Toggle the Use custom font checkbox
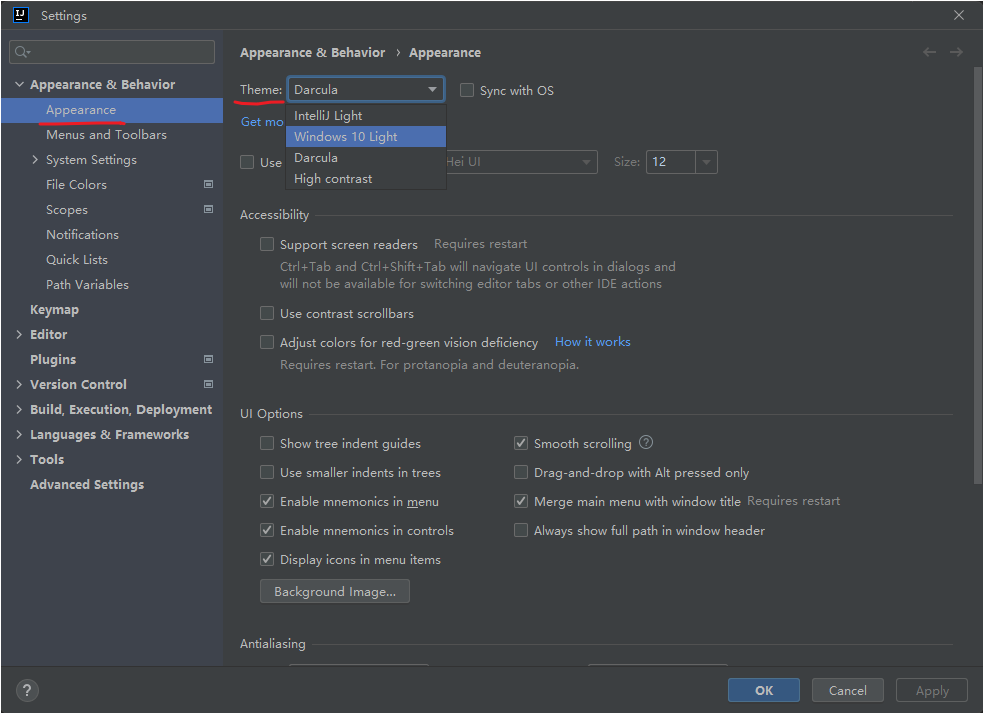The width and height of the screenshot is (983, 713). point(247,162)
